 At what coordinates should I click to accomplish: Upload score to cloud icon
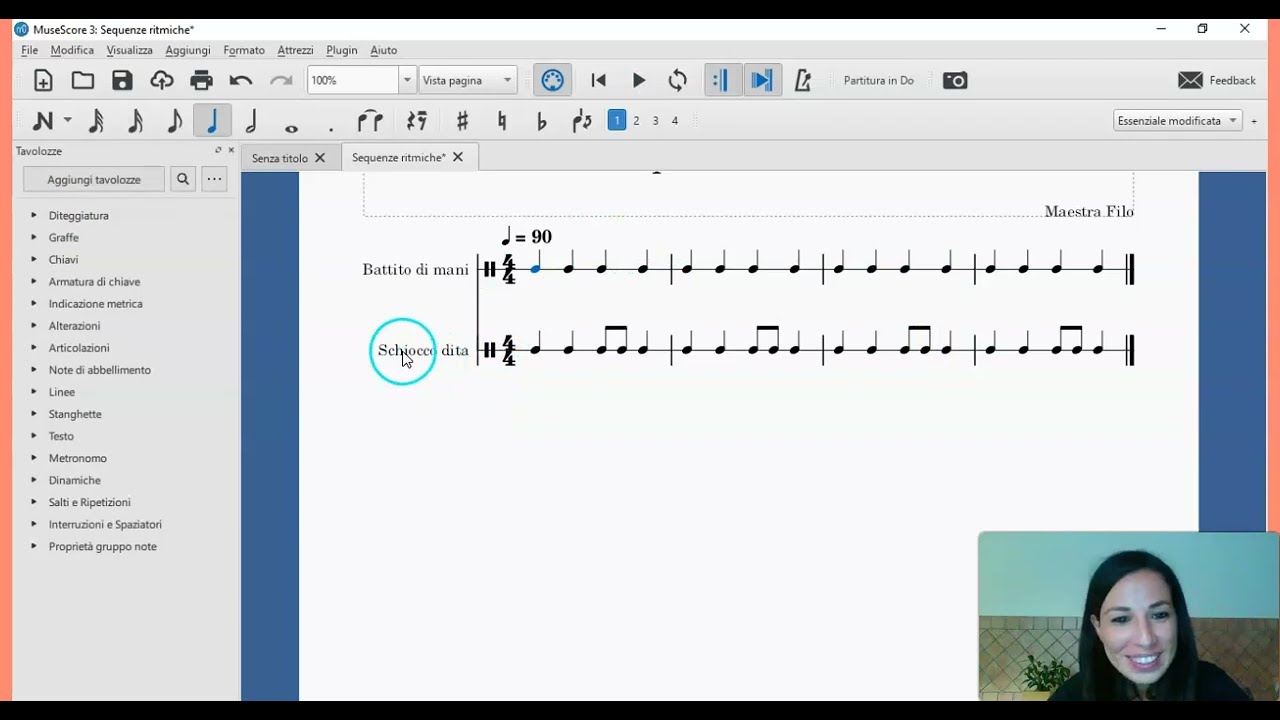click(162, 81)
